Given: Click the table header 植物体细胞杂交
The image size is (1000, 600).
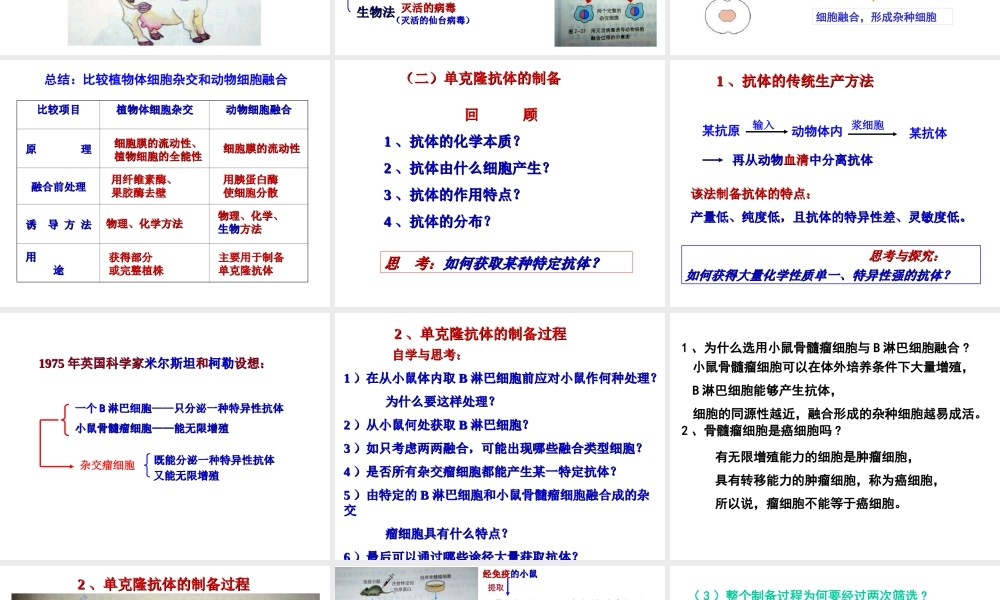Looking at the screenshot, I should point(154,110).
